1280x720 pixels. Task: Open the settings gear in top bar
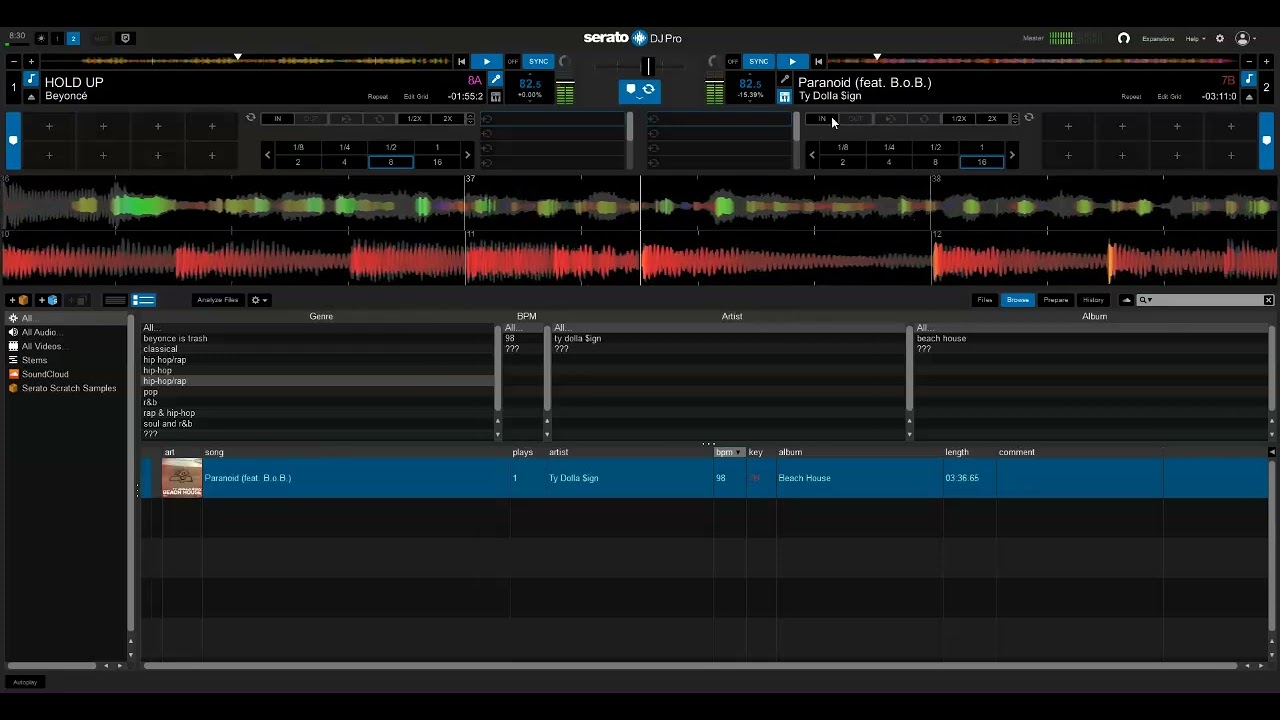tap(1219, 38)
